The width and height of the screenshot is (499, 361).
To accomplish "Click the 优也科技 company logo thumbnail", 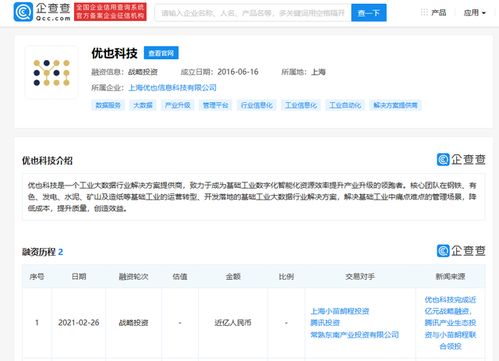I will [x=51, y=73].
